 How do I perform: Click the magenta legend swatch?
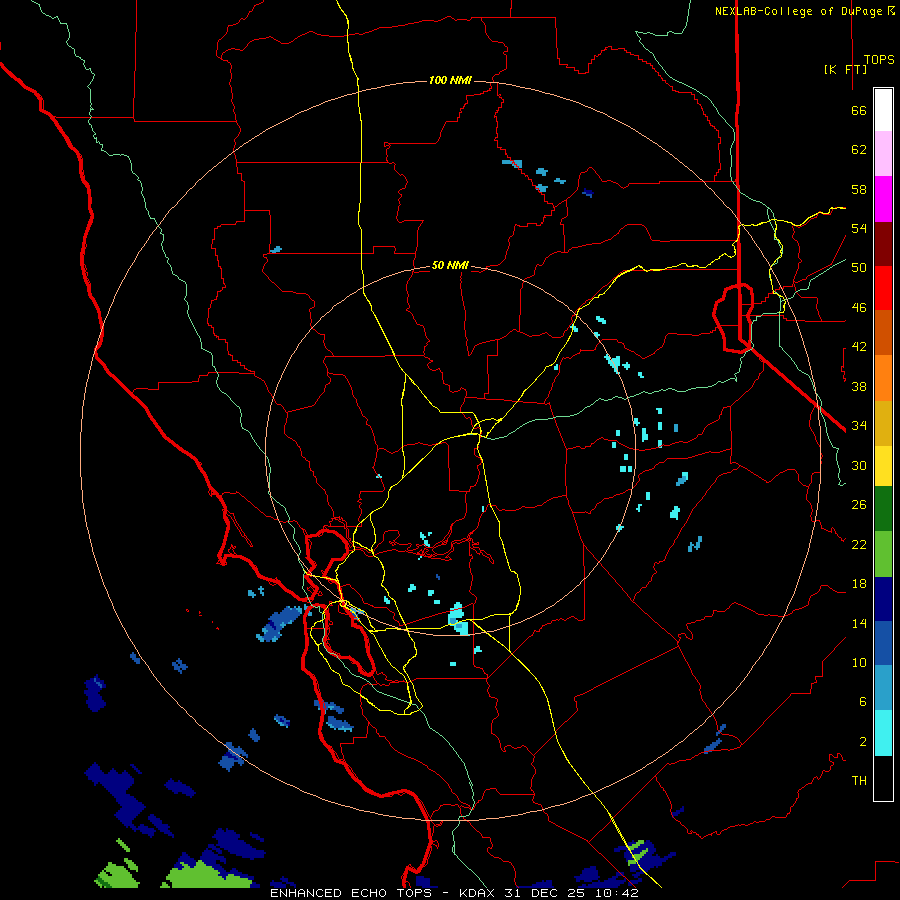[x=883, y=199]
